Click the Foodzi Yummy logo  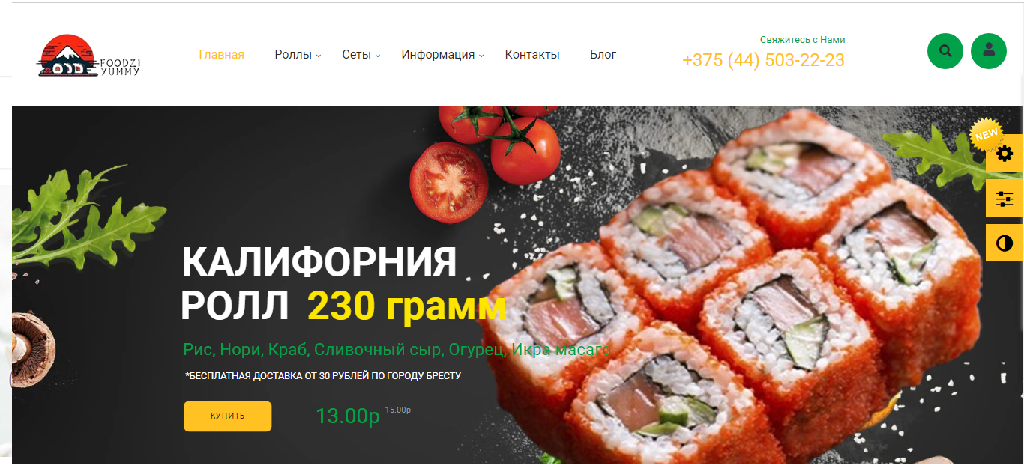click(89, 56)
